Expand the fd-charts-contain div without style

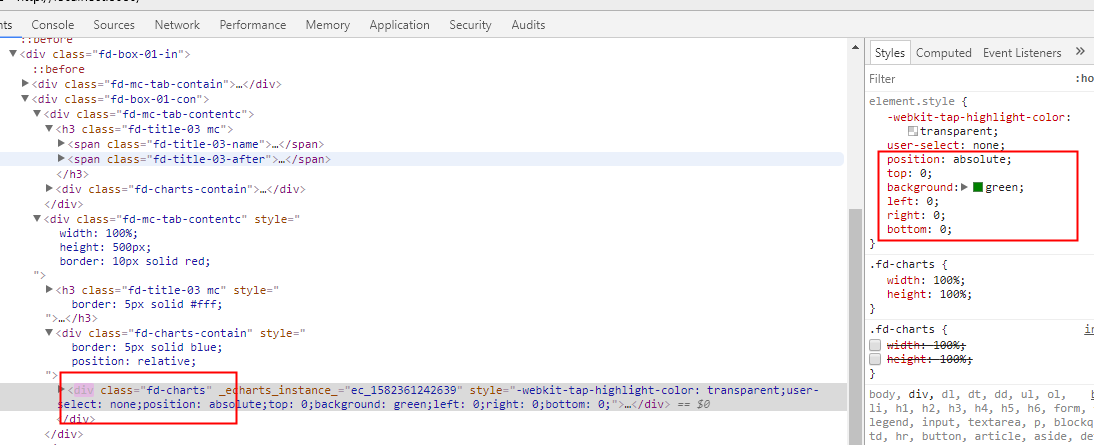pyautogui.click(x=49, y=188)
